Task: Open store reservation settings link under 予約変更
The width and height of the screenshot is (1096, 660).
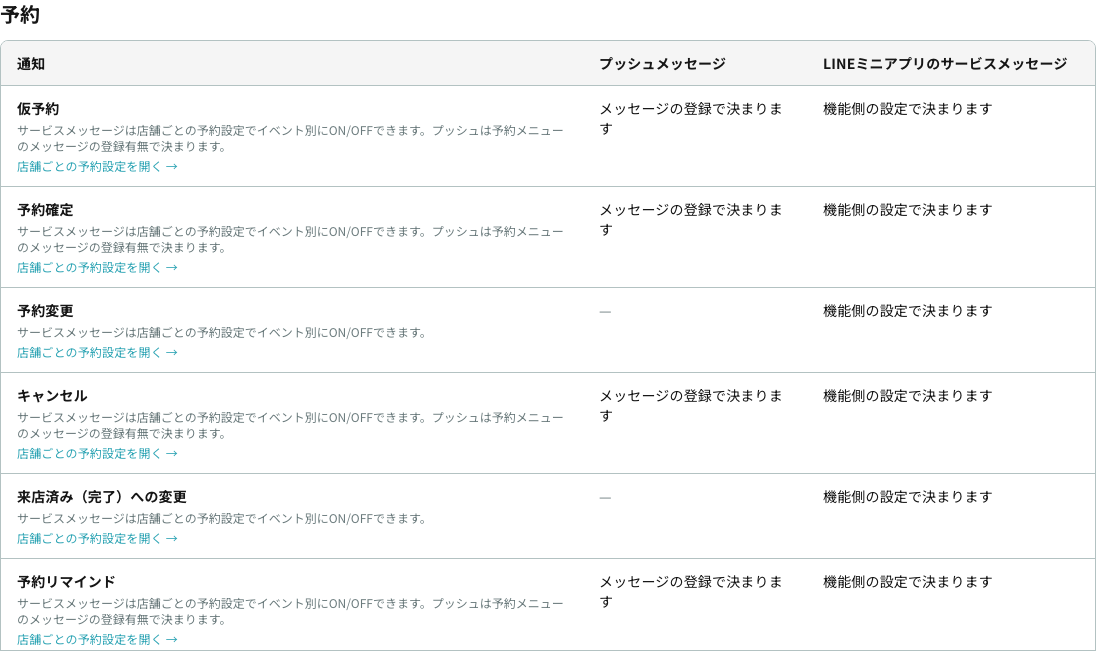Action: (97, 352)
